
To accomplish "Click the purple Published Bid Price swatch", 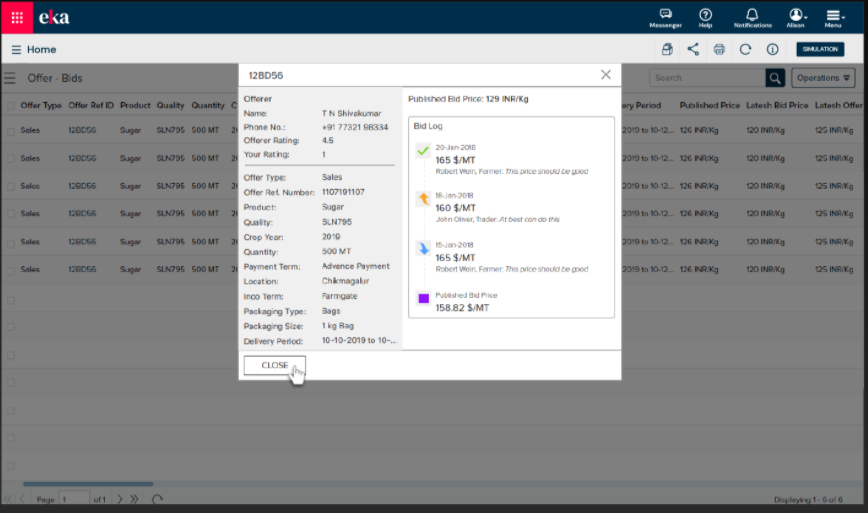I will click(423, 299).
